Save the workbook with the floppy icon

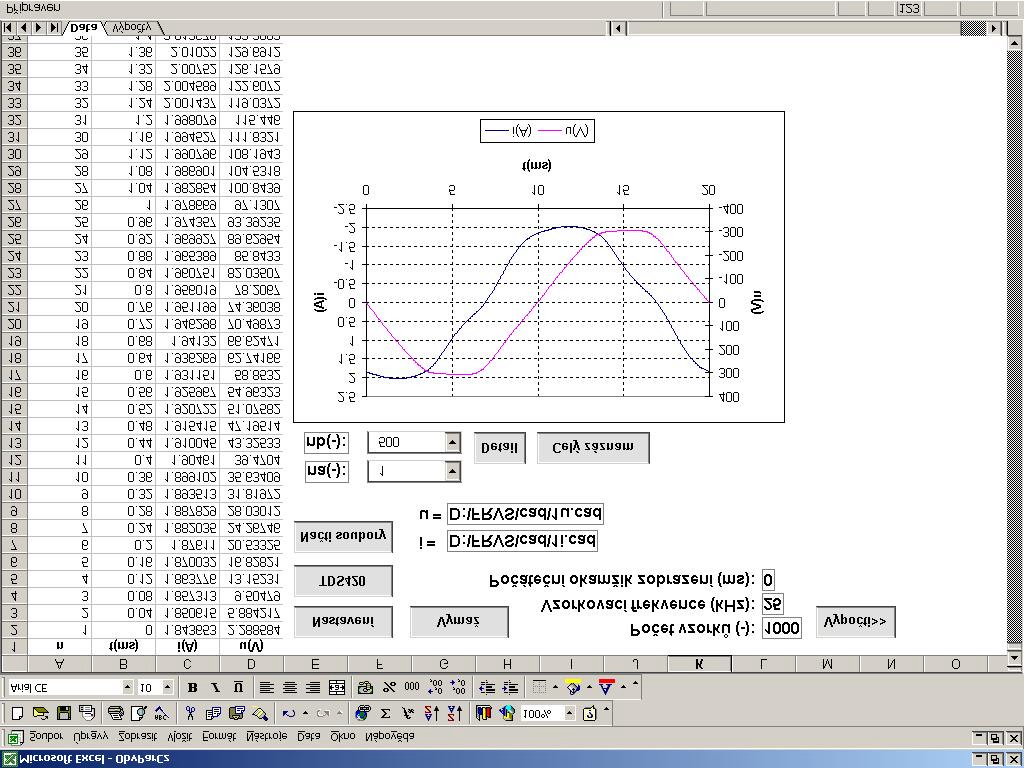pos(63,713)
